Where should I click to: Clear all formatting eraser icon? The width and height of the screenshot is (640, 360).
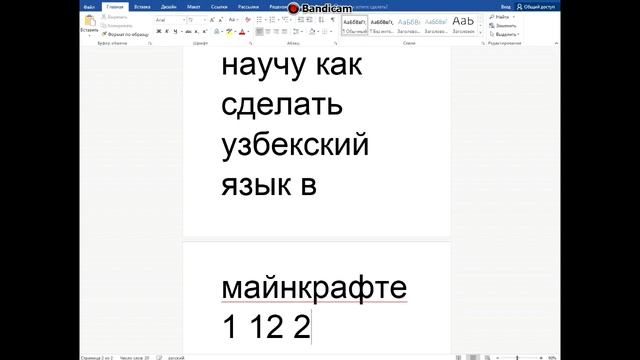[248, 20]
